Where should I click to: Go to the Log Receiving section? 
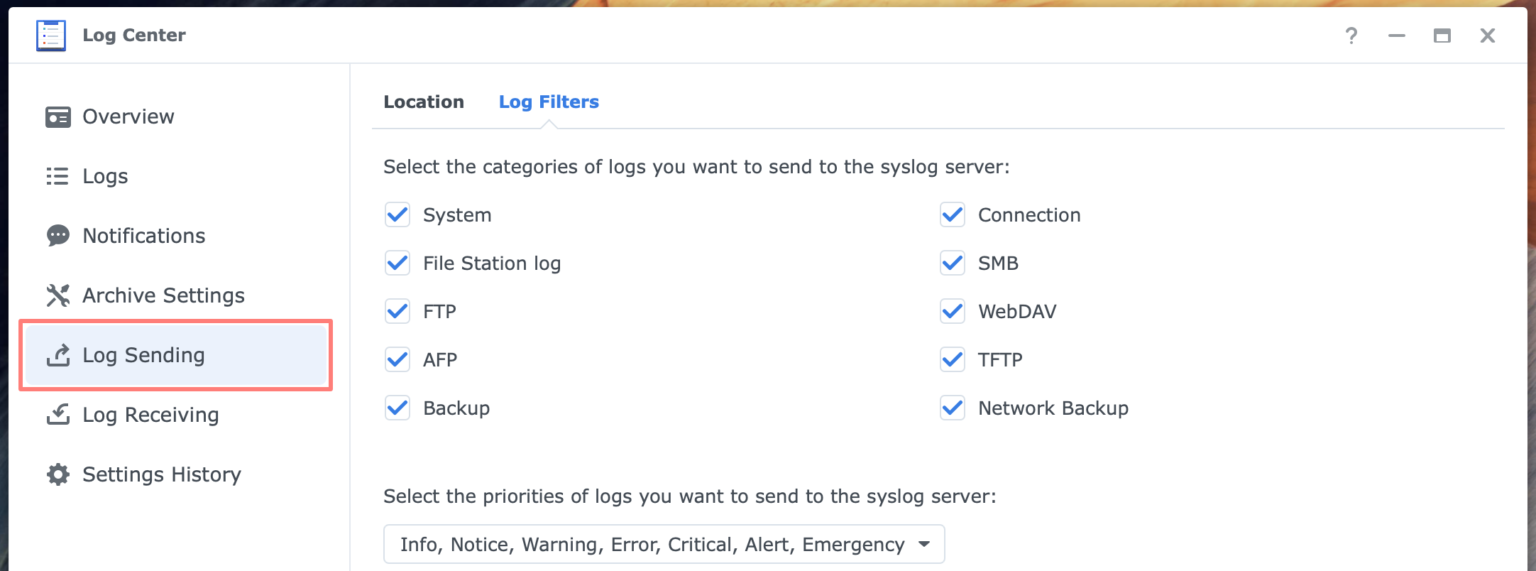tap(150, 415)
